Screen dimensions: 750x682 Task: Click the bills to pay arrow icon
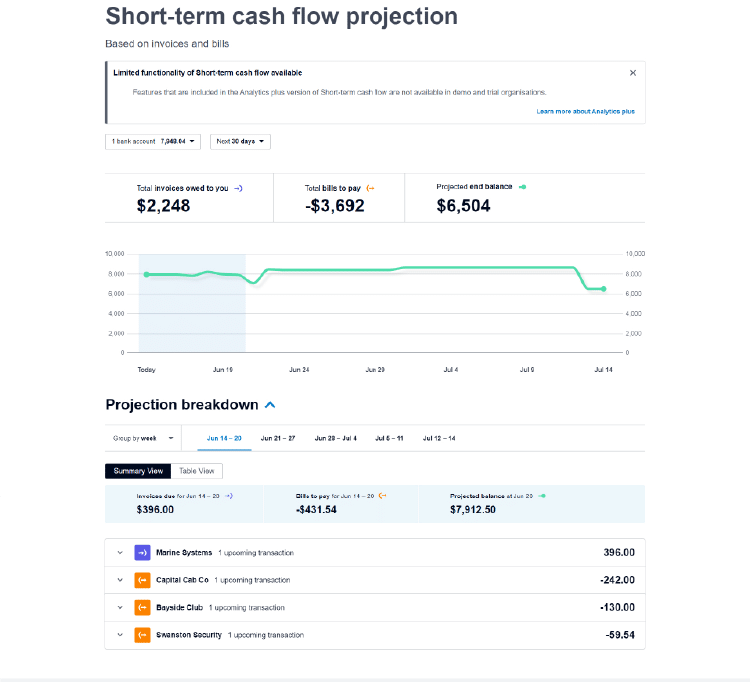click(371, 188)
